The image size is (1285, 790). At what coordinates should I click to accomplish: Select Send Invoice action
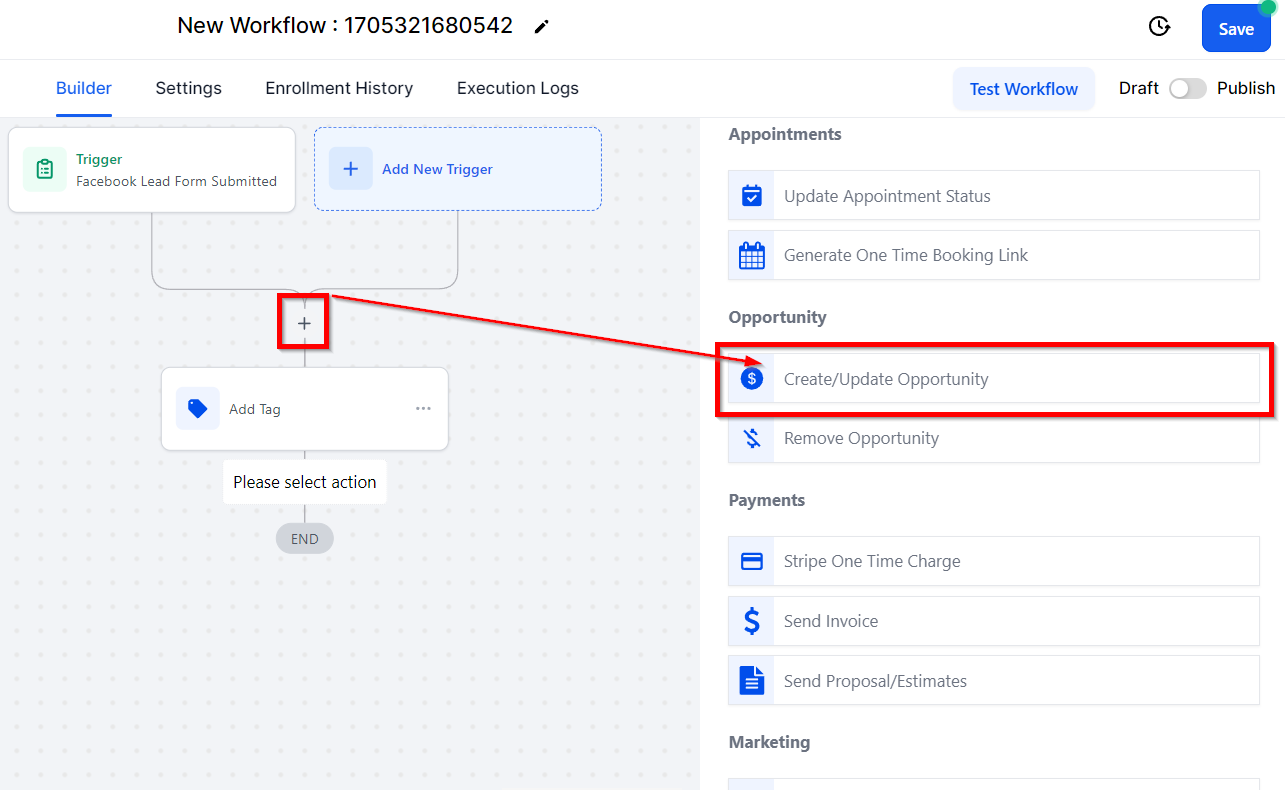[994, 621]
